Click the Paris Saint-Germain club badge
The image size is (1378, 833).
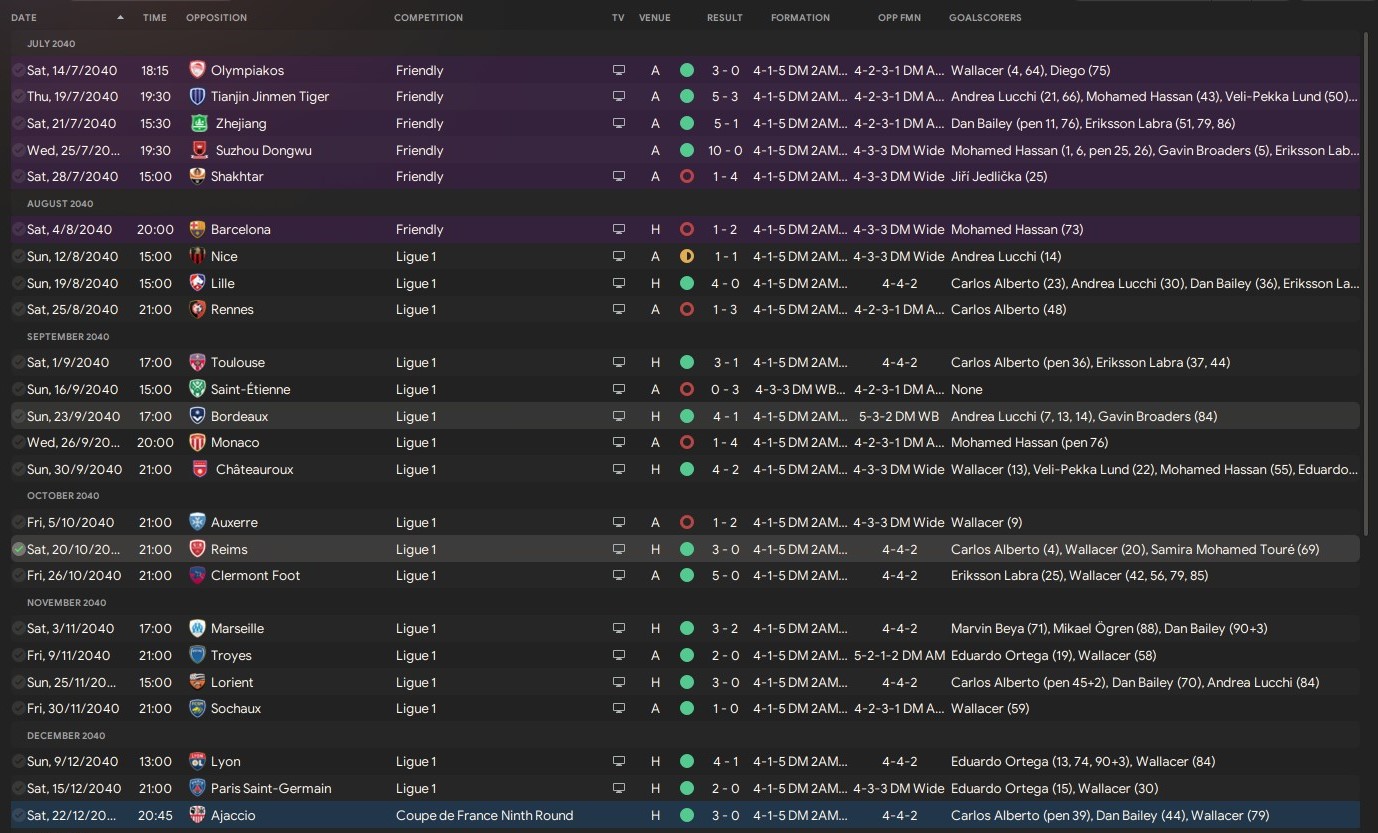[197, 788]
